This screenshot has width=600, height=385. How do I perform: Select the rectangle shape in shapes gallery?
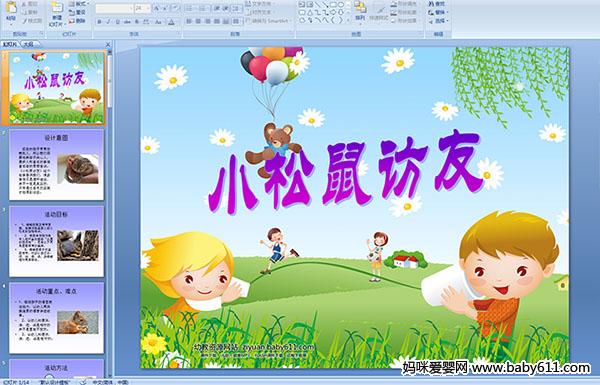(x=333, y=5)
